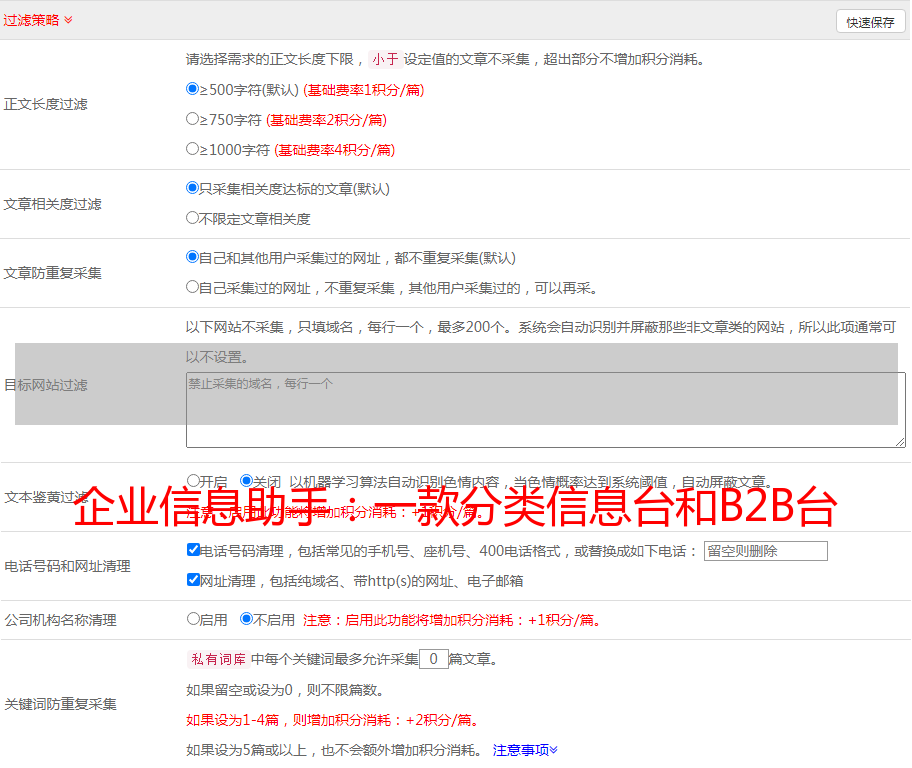This screenshot has width=912, height=768.
Task: Toggle the 电话号码清理 checkbox
Action: click(194, 550)
